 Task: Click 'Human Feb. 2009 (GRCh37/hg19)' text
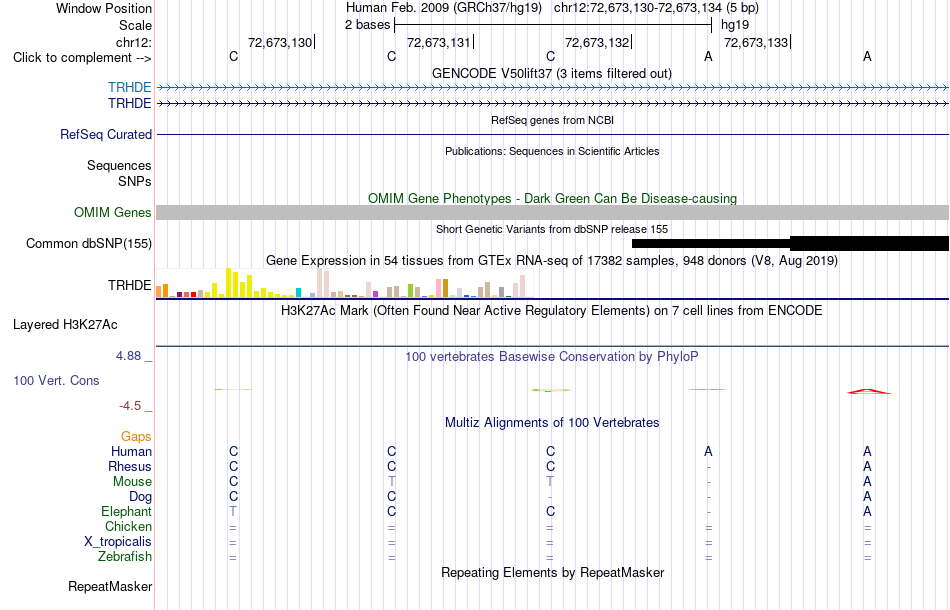point(445,8)
